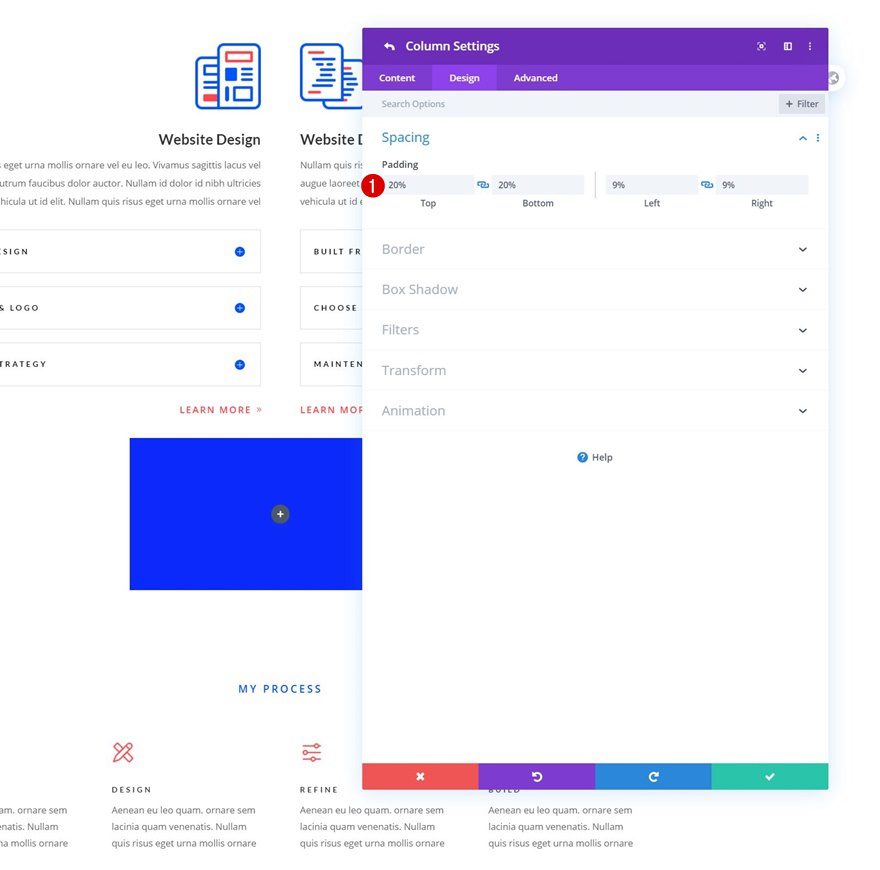880x870 pixels.
Task: Expand the Border section
Action: click(595, 249)
